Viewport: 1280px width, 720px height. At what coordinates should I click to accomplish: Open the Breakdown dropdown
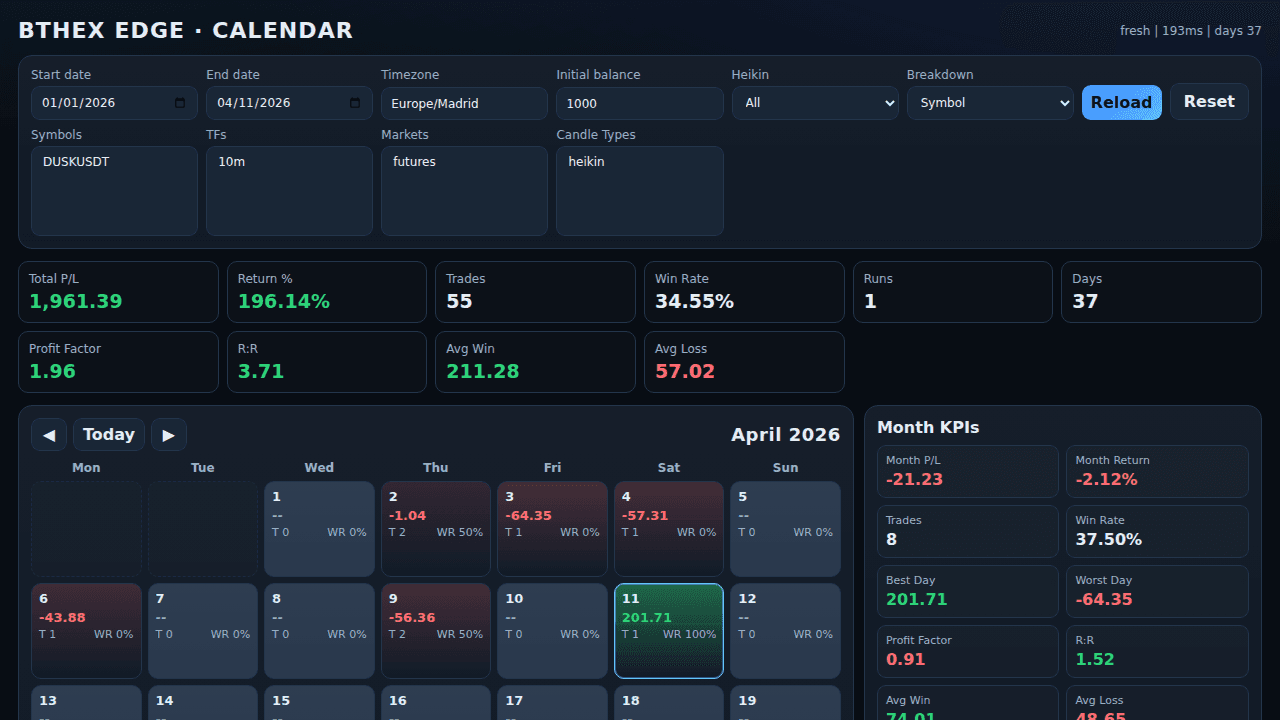coord(990,103)
